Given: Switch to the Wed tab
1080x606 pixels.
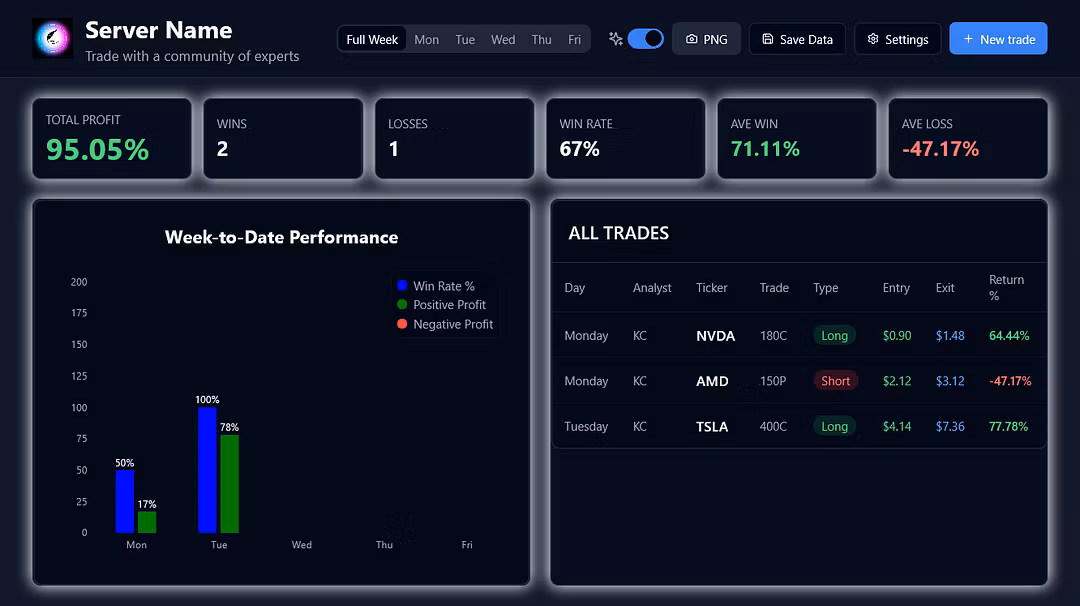Looking at the screenshot, I should [x=503, y=40].
